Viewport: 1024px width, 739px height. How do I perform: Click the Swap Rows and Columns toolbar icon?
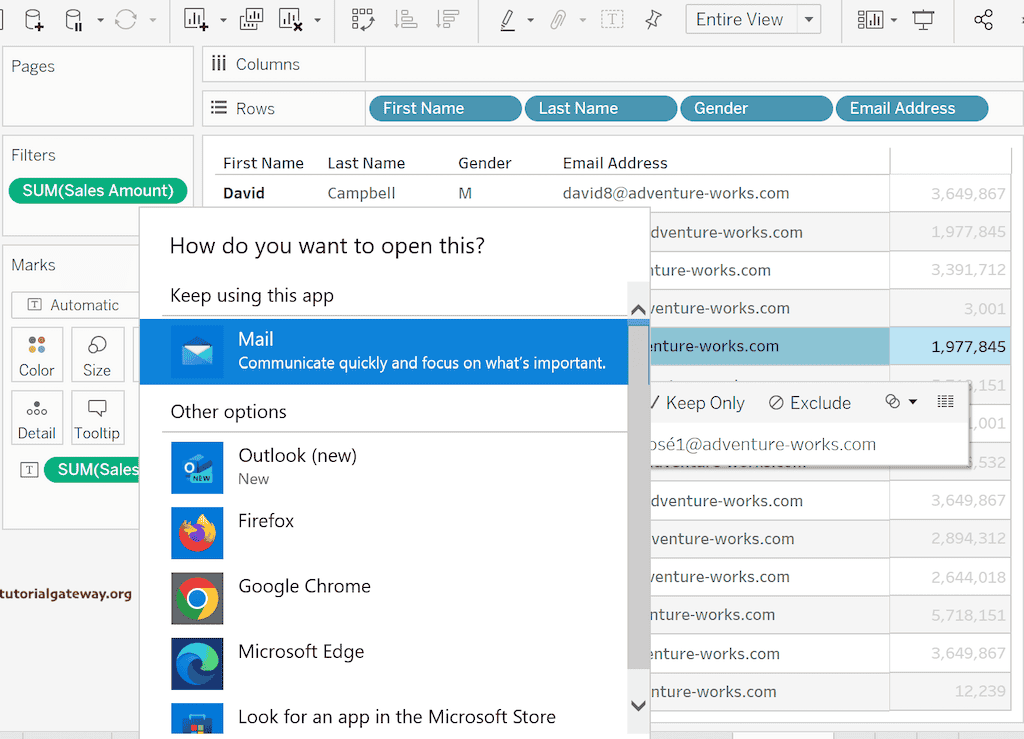362,19
